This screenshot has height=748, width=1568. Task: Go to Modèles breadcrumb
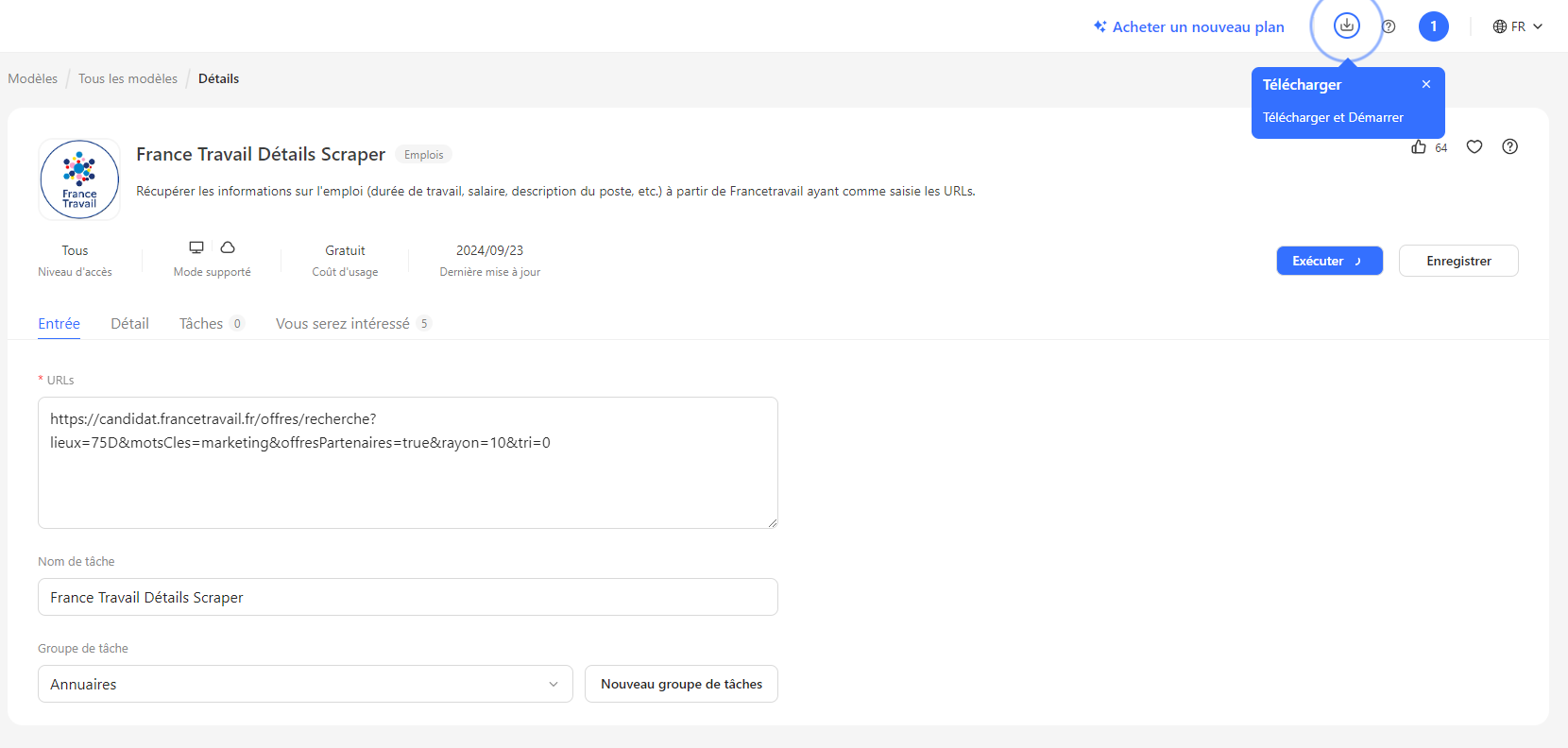pyautogui.click(x=33, y=78)
